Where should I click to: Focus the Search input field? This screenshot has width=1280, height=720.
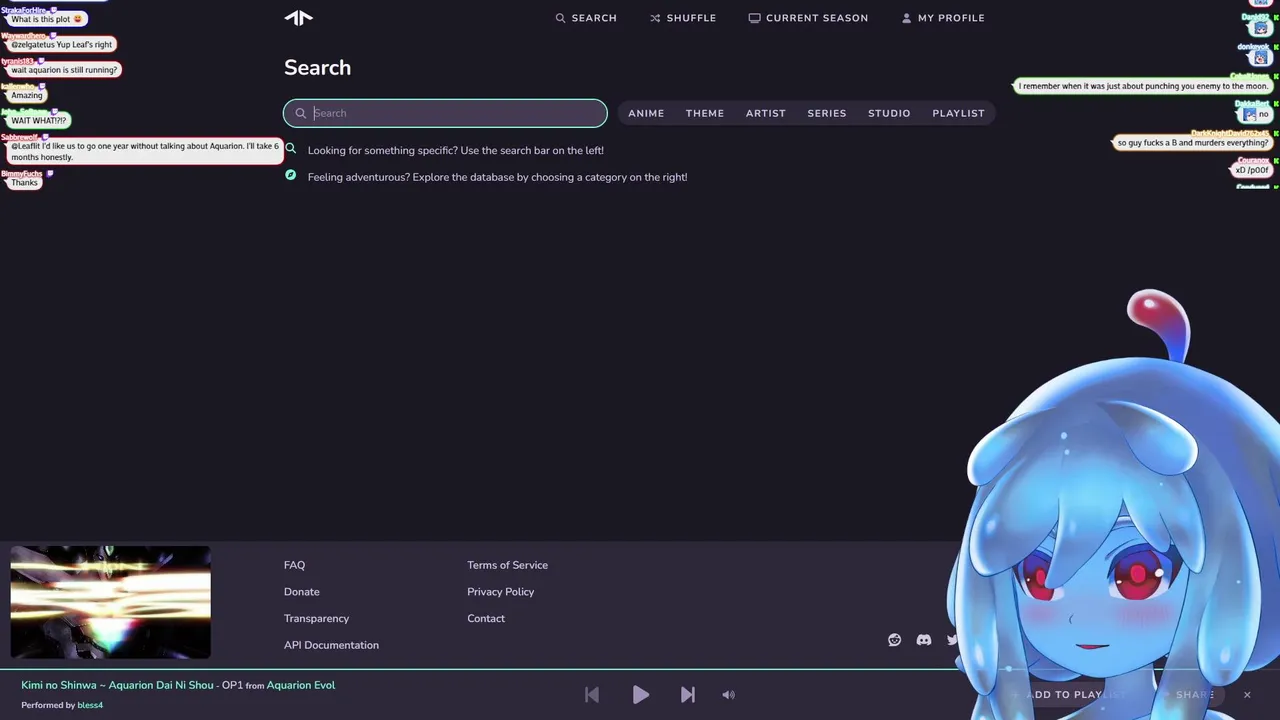point(445,113)
